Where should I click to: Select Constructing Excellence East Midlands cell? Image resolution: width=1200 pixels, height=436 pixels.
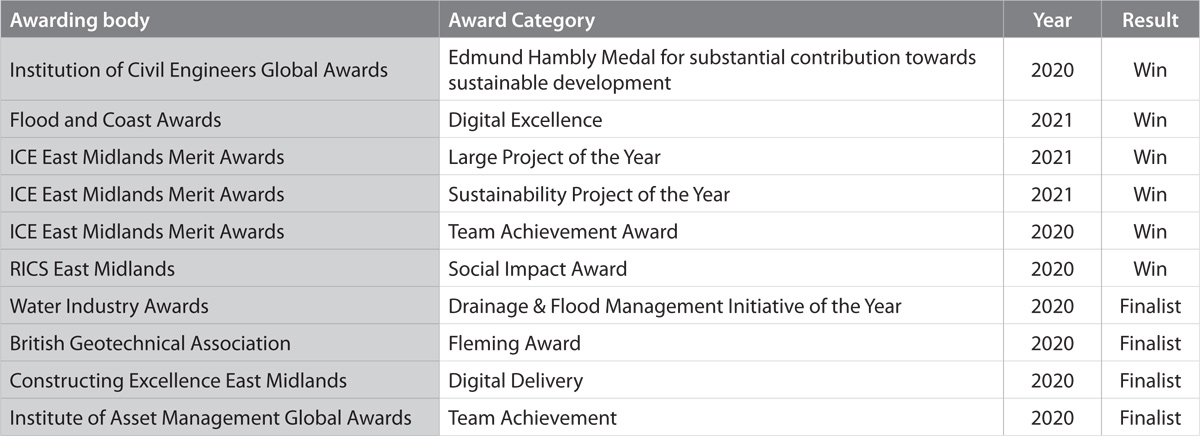coord(178,380)
